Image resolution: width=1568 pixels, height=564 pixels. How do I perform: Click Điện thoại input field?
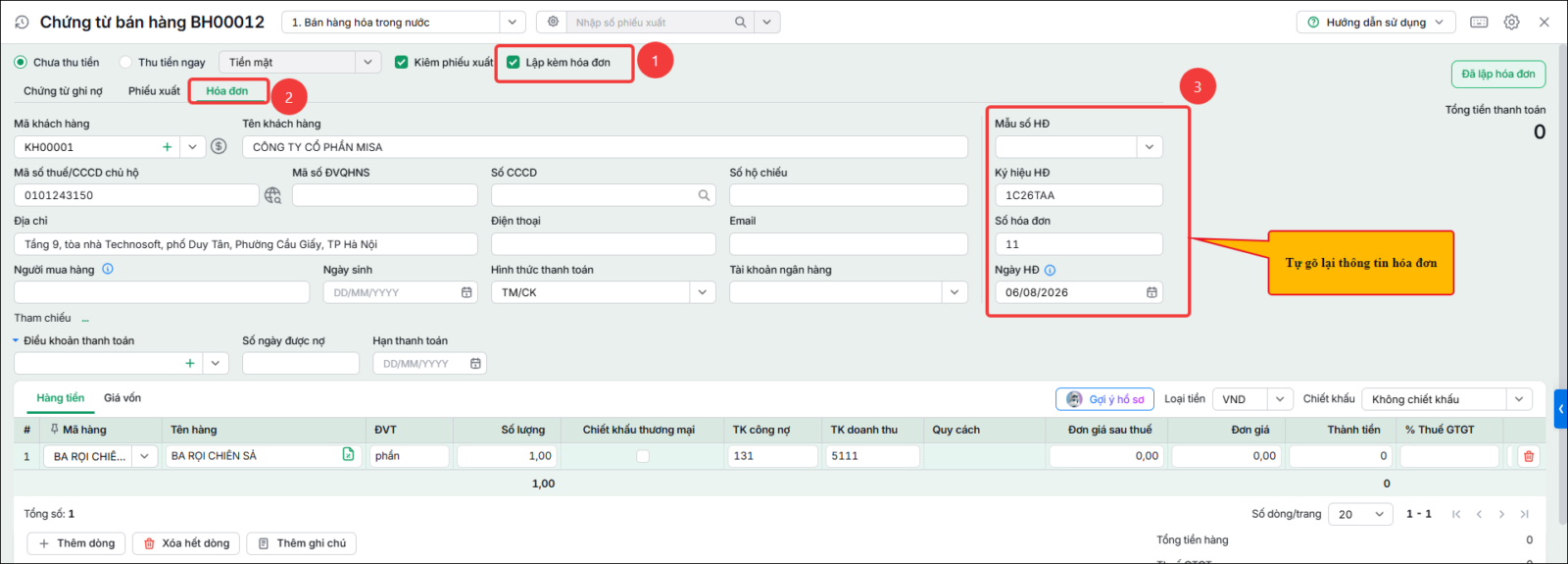coord(604,244)
